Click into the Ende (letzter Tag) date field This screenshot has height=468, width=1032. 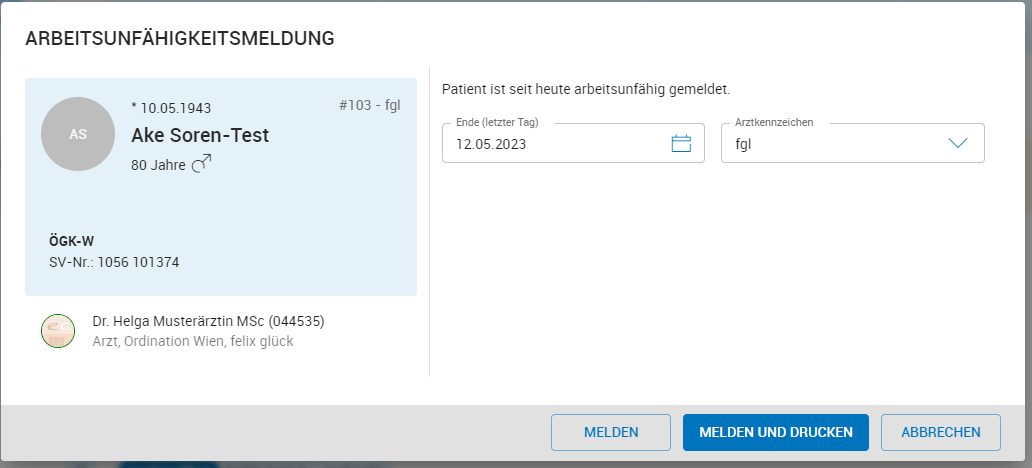tap(550, 143)
